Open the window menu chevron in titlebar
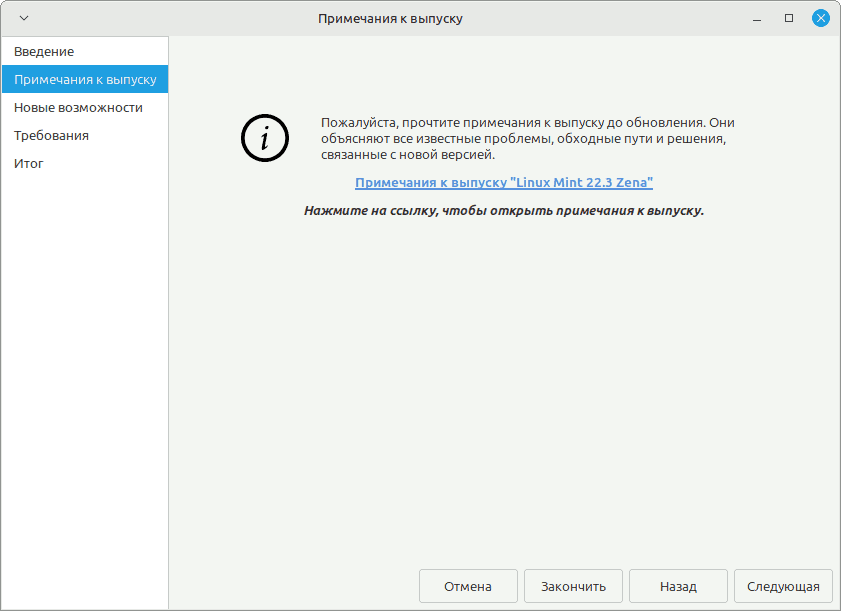 [x=24, y=18]
